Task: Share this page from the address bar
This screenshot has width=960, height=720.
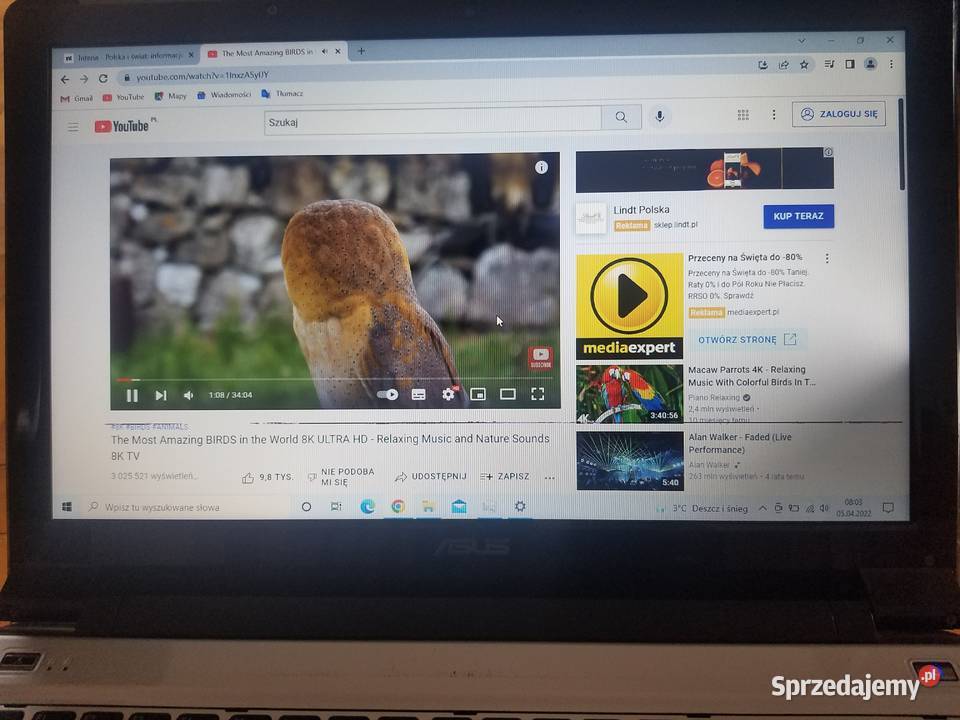Action: click(783, 64)
